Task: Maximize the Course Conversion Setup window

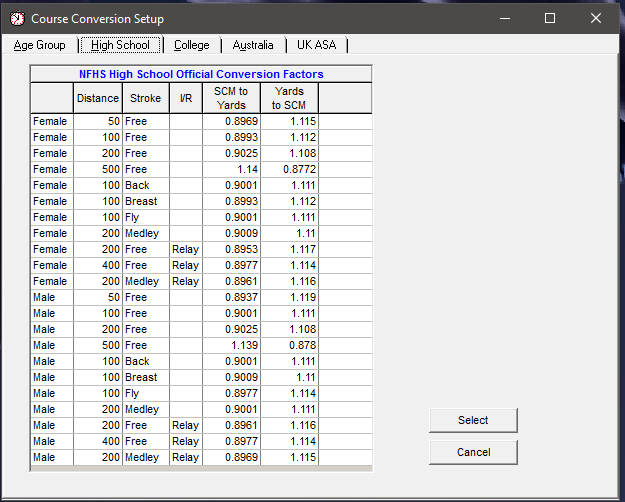Action: [550, 18]
